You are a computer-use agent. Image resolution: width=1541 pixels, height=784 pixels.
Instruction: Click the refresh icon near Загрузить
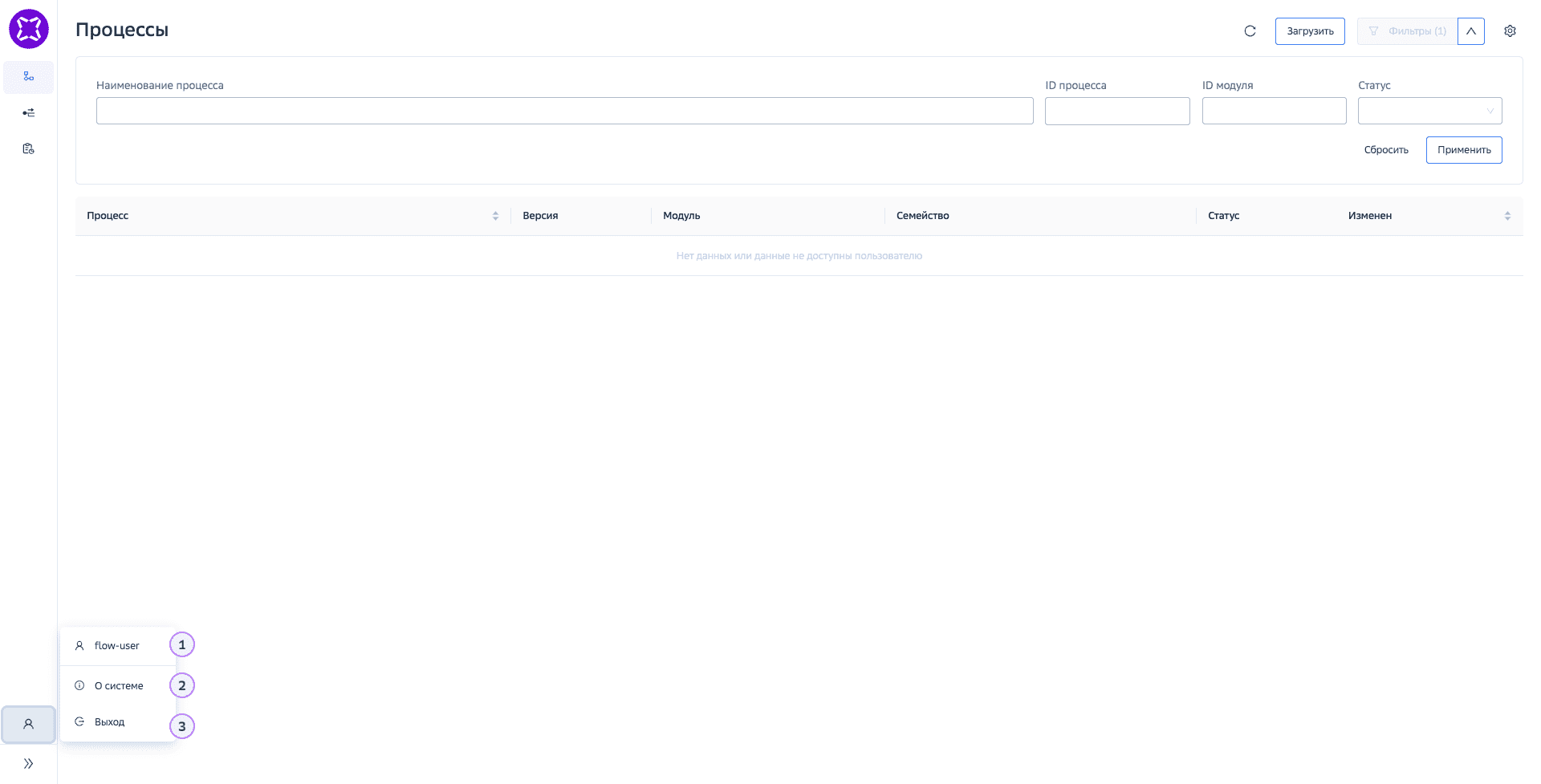[x=1250, y=30]
